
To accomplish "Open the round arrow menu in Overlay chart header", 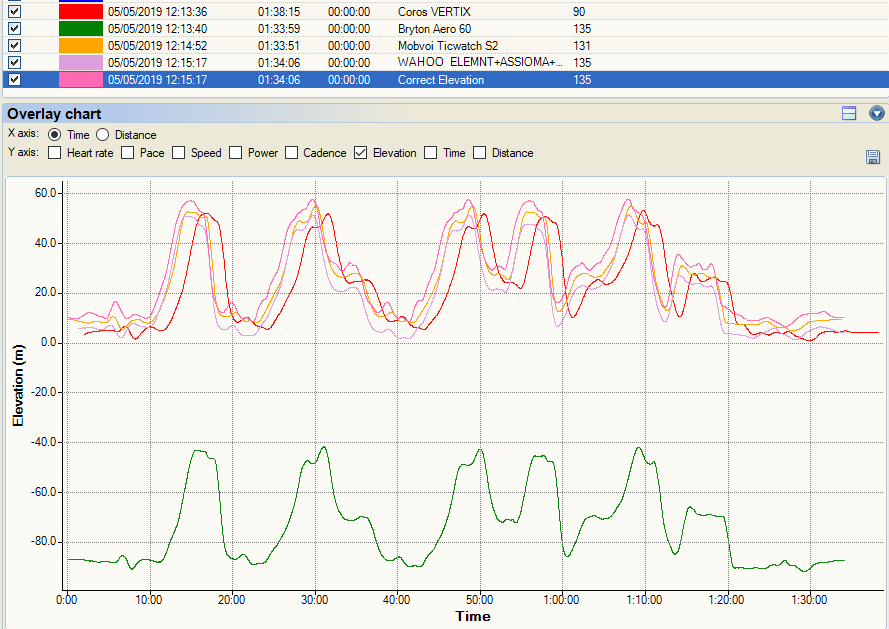I will (877, 114).
